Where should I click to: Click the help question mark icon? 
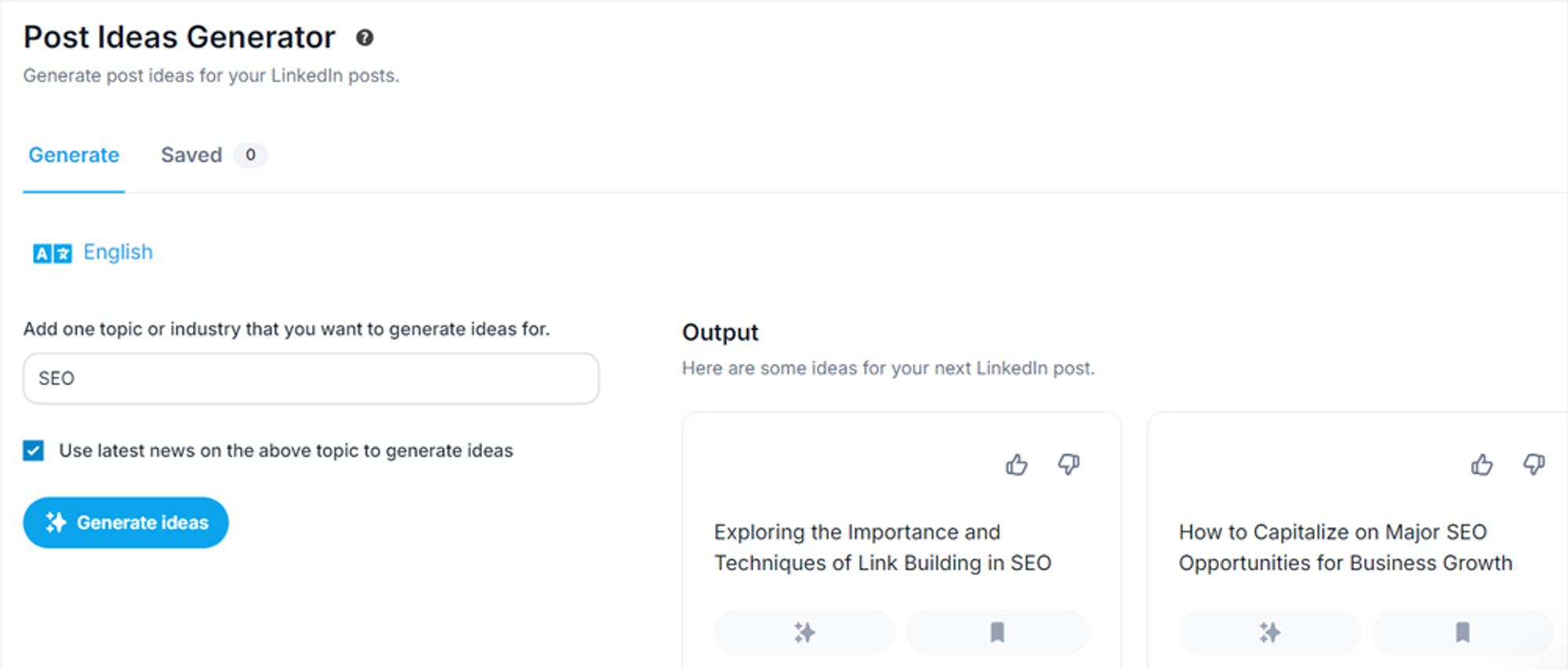click(365, 38)
